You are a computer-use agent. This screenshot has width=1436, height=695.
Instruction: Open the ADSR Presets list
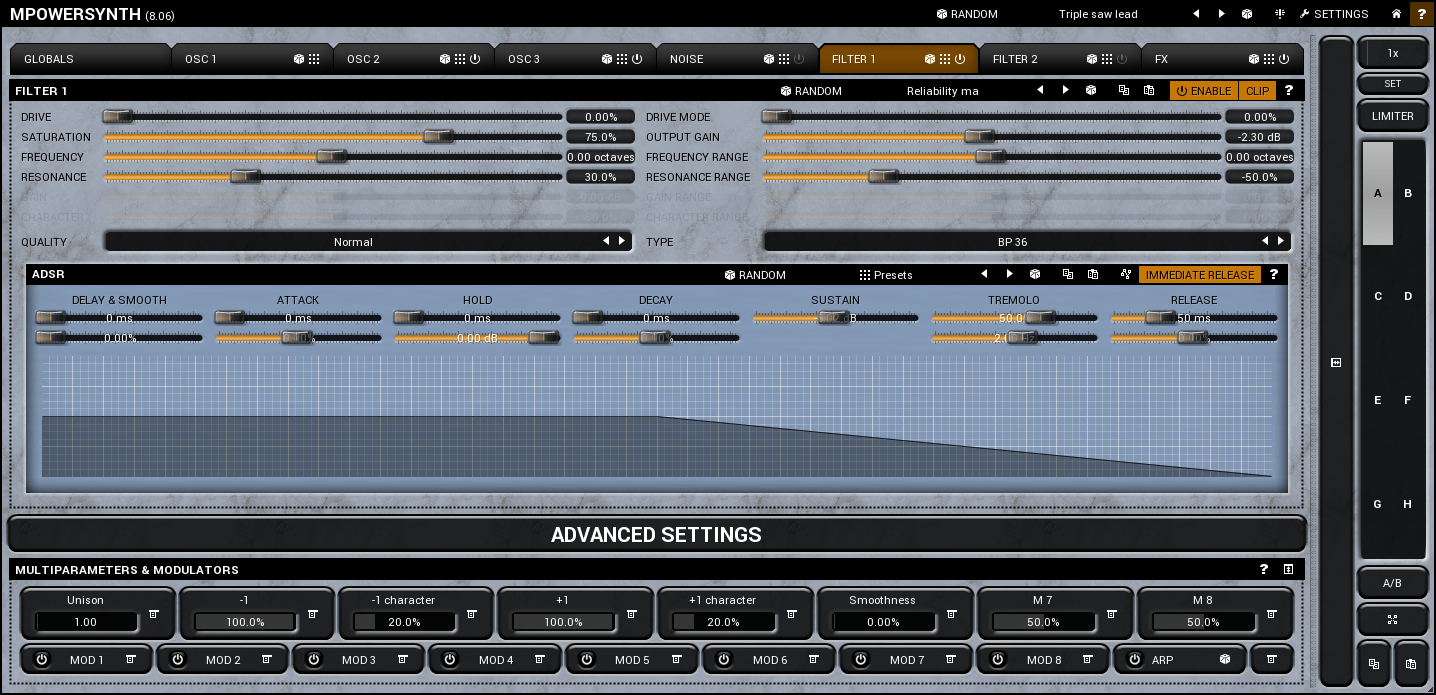[885, 275]
